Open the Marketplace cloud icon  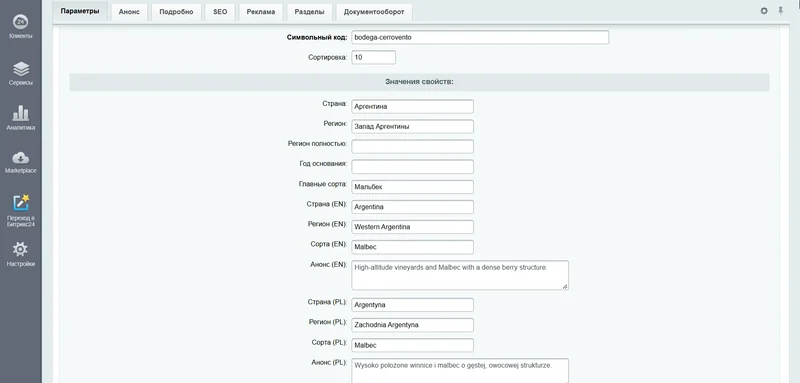click(x=20, y=158)
